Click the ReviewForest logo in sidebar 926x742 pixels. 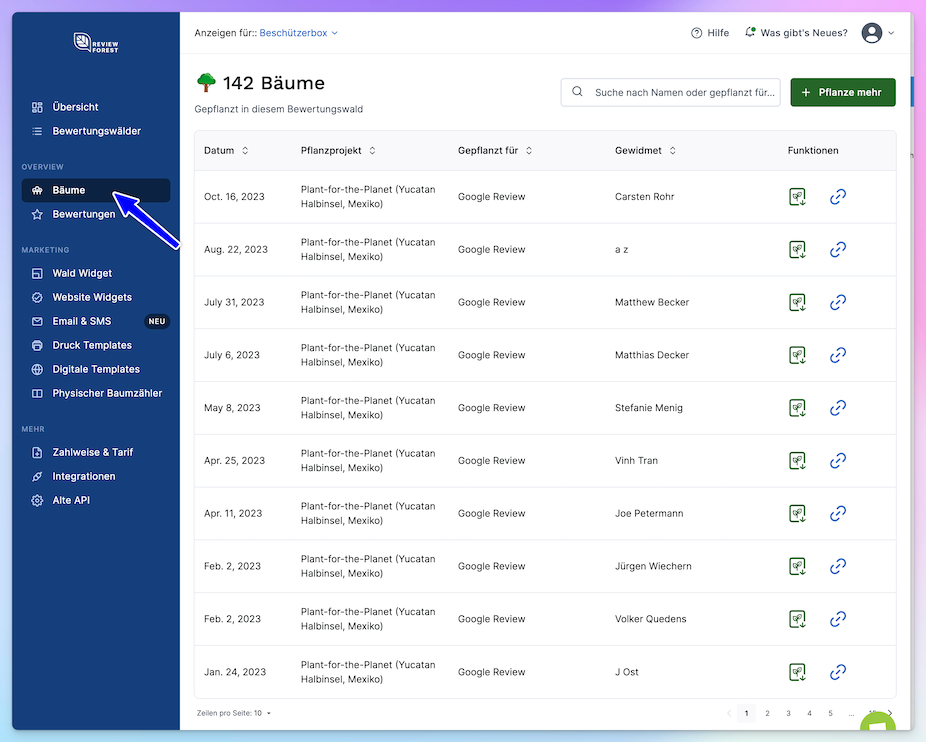pos(96,42)
